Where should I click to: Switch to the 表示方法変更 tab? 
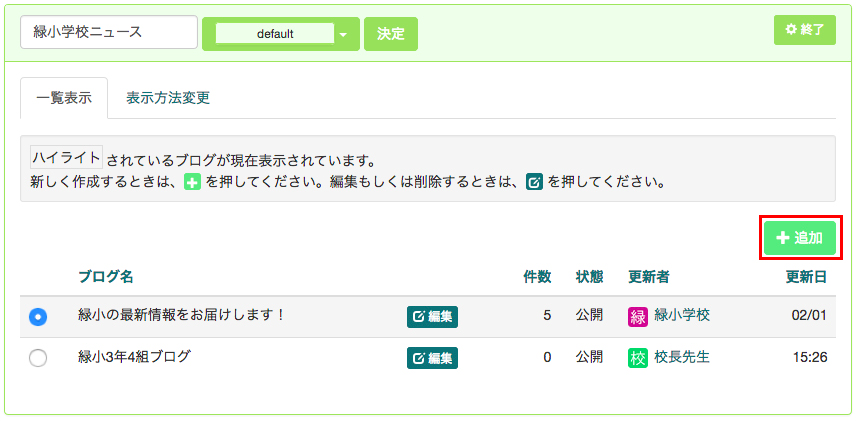pos(168,98)
